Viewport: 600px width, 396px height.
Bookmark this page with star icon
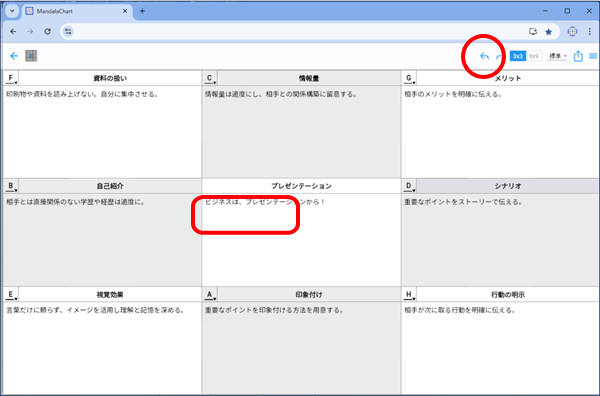[x=549, y=32]
